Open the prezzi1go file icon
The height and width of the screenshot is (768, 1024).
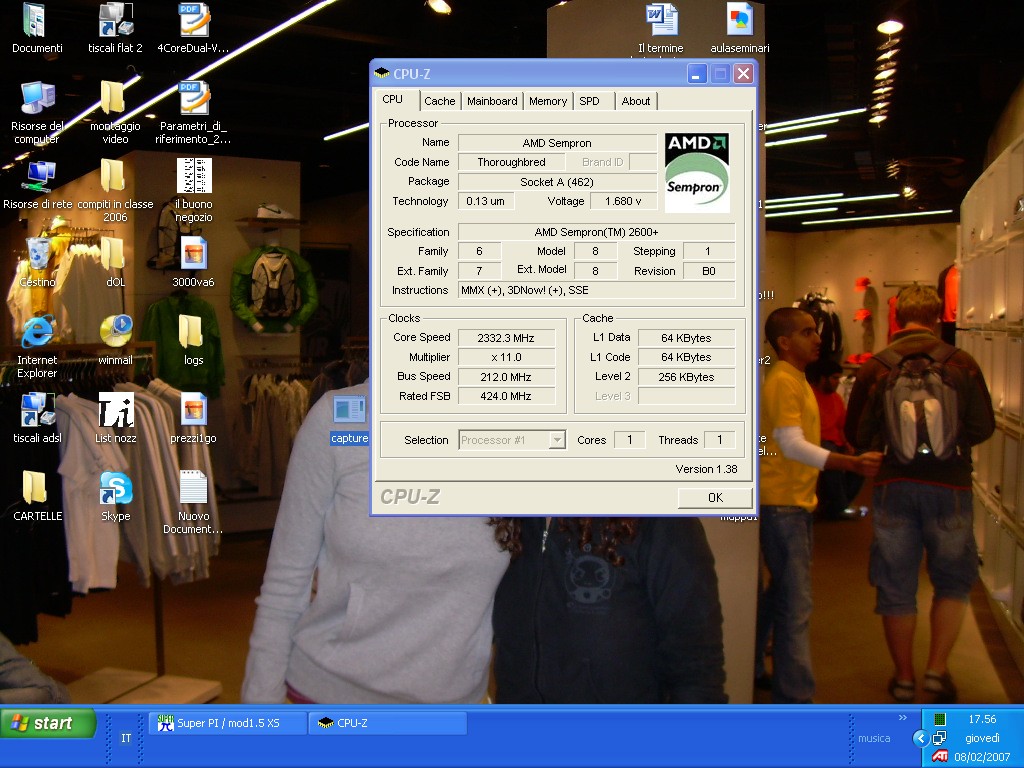tap(193, 418)
